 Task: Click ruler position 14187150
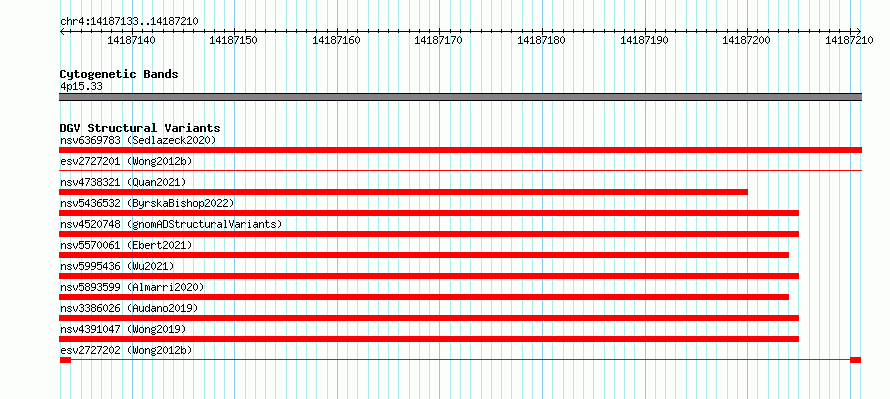[234, 40]
